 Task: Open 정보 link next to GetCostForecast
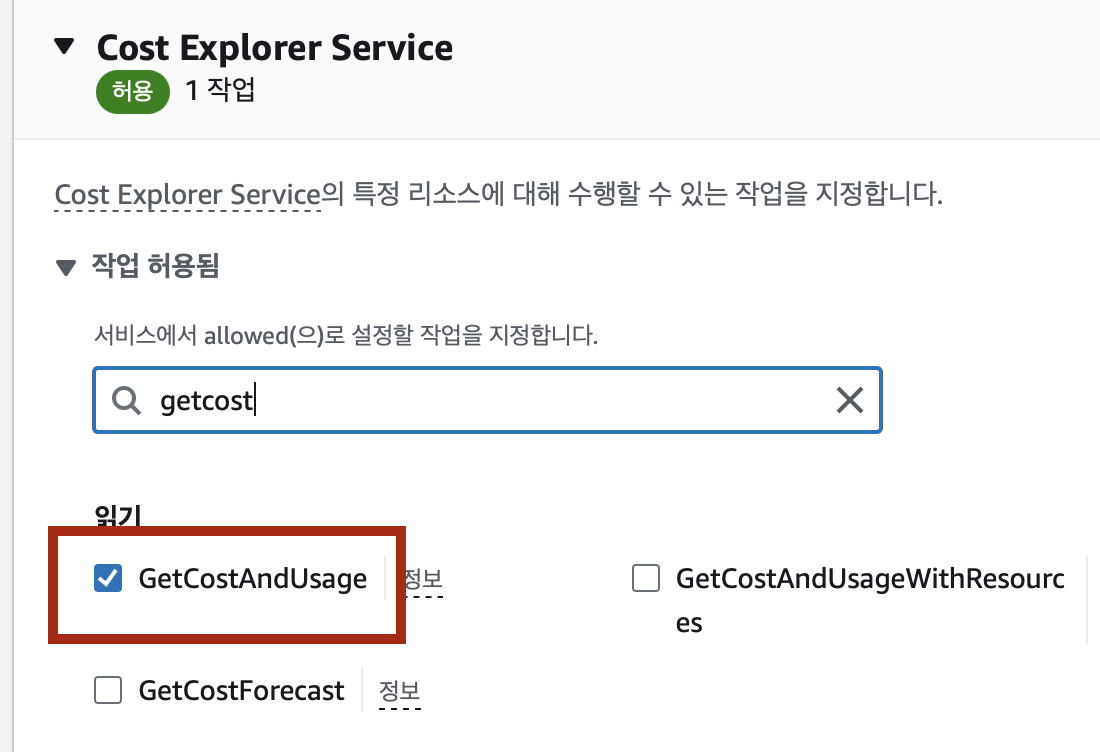399,692
